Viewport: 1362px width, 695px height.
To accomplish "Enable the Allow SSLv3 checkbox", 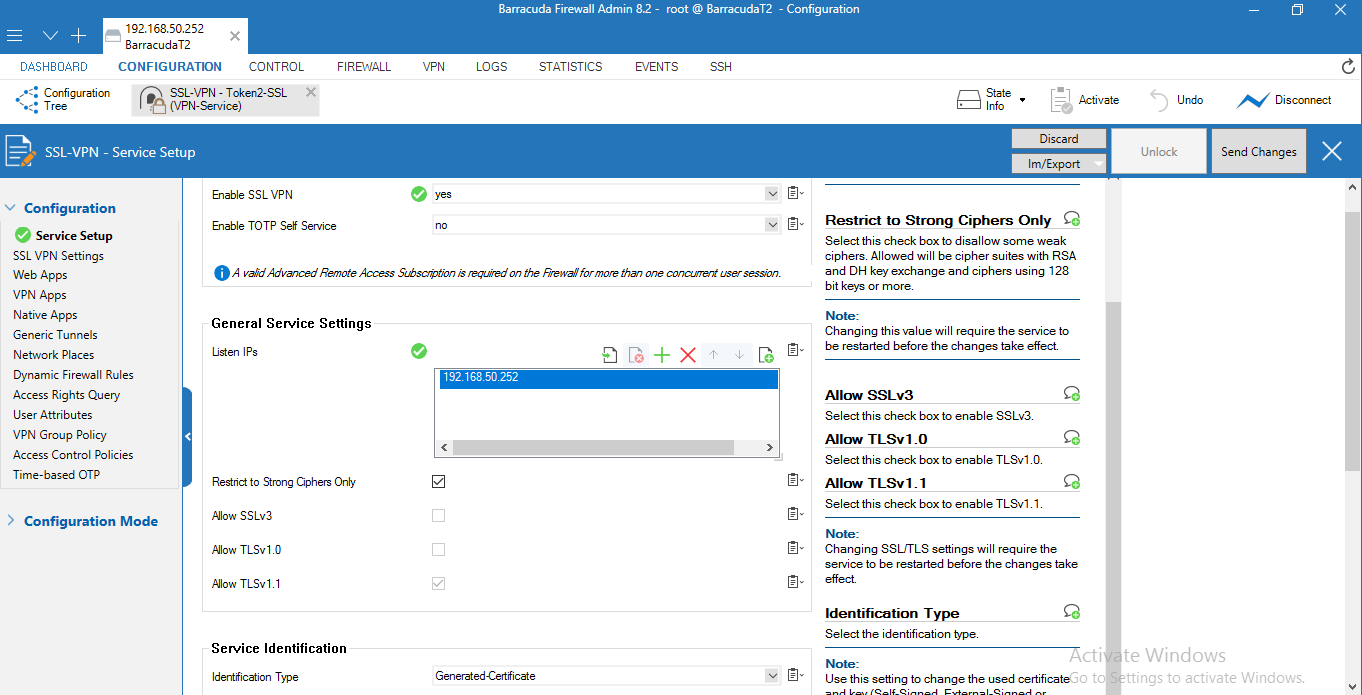I will 438,516.
